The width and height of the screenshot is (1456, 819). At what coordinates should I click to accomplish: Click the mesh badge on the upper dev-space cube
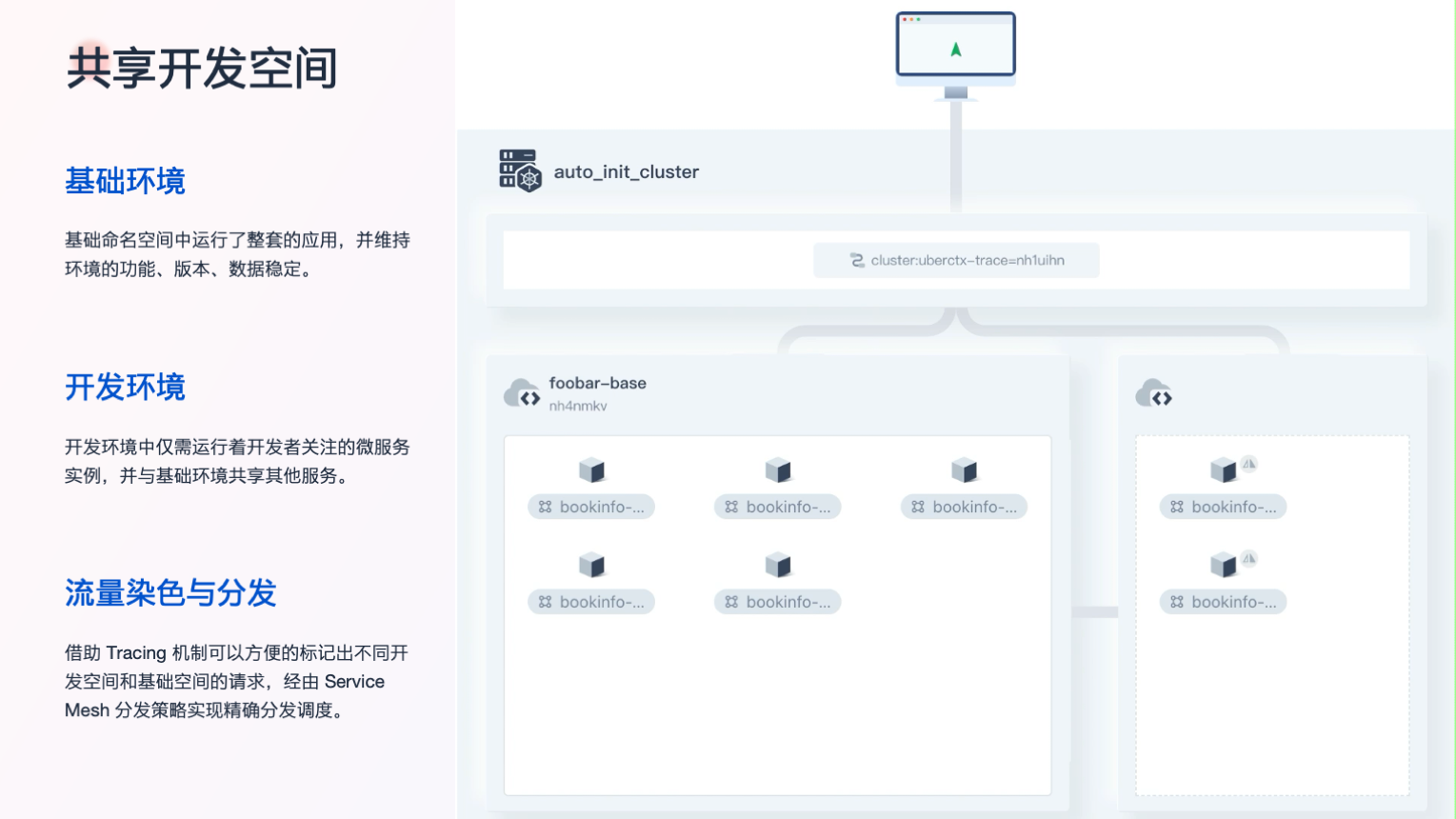(1248, 464)
